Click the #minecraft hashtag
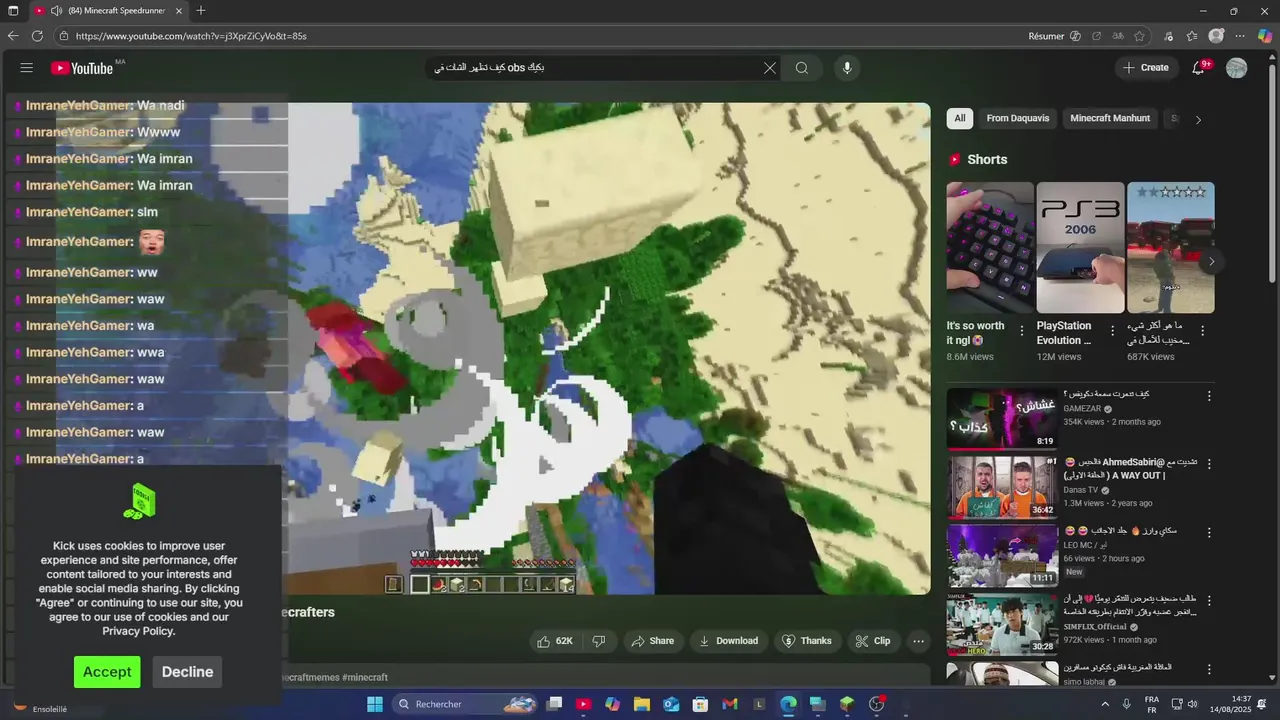This screenshot has height=720, width=1280. pos(365,677)
